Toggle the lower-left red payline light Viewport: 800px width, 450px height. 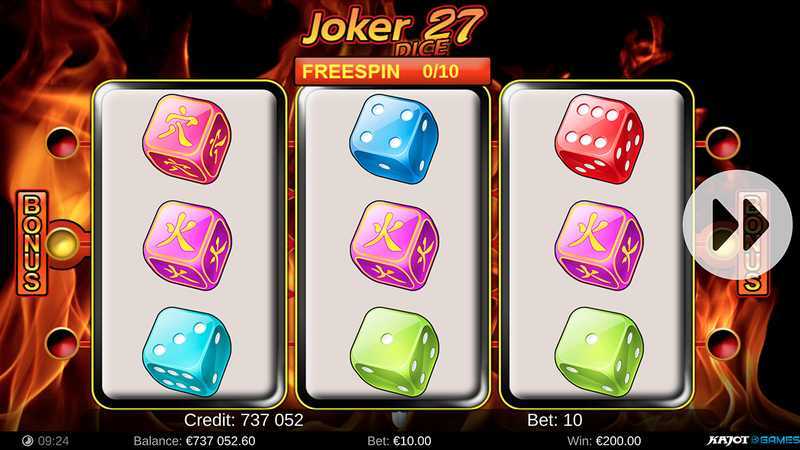pyautogui.click(x=62, y=343)
